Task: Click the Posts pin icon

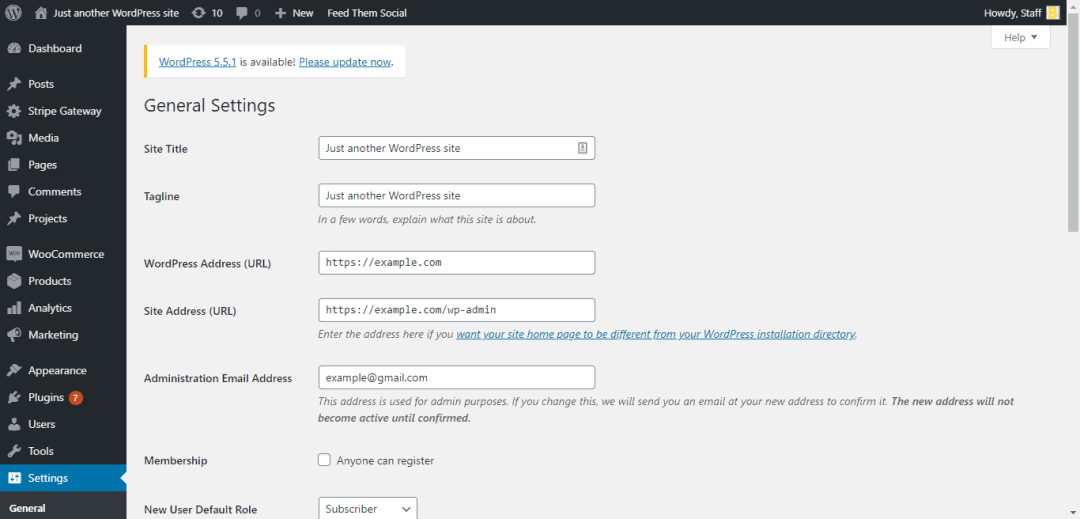Action: pyautogui.click(x=14, y=84)
